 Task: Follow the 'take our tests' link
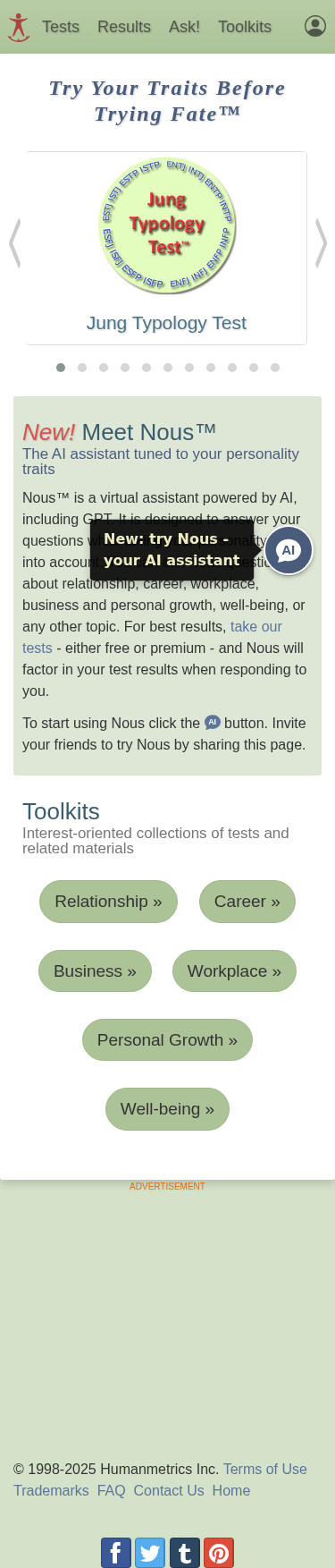(152, 637)
